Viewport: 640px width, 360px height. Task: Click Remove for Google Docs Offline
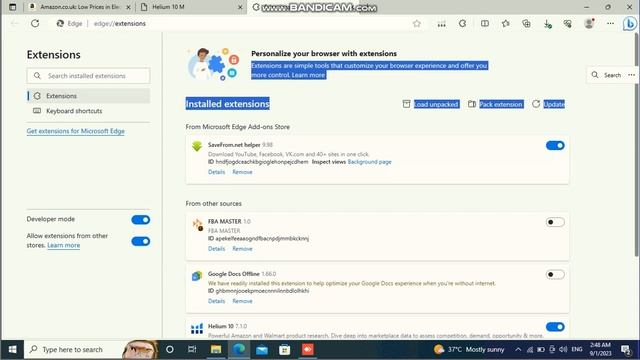[x=242, y=301]
